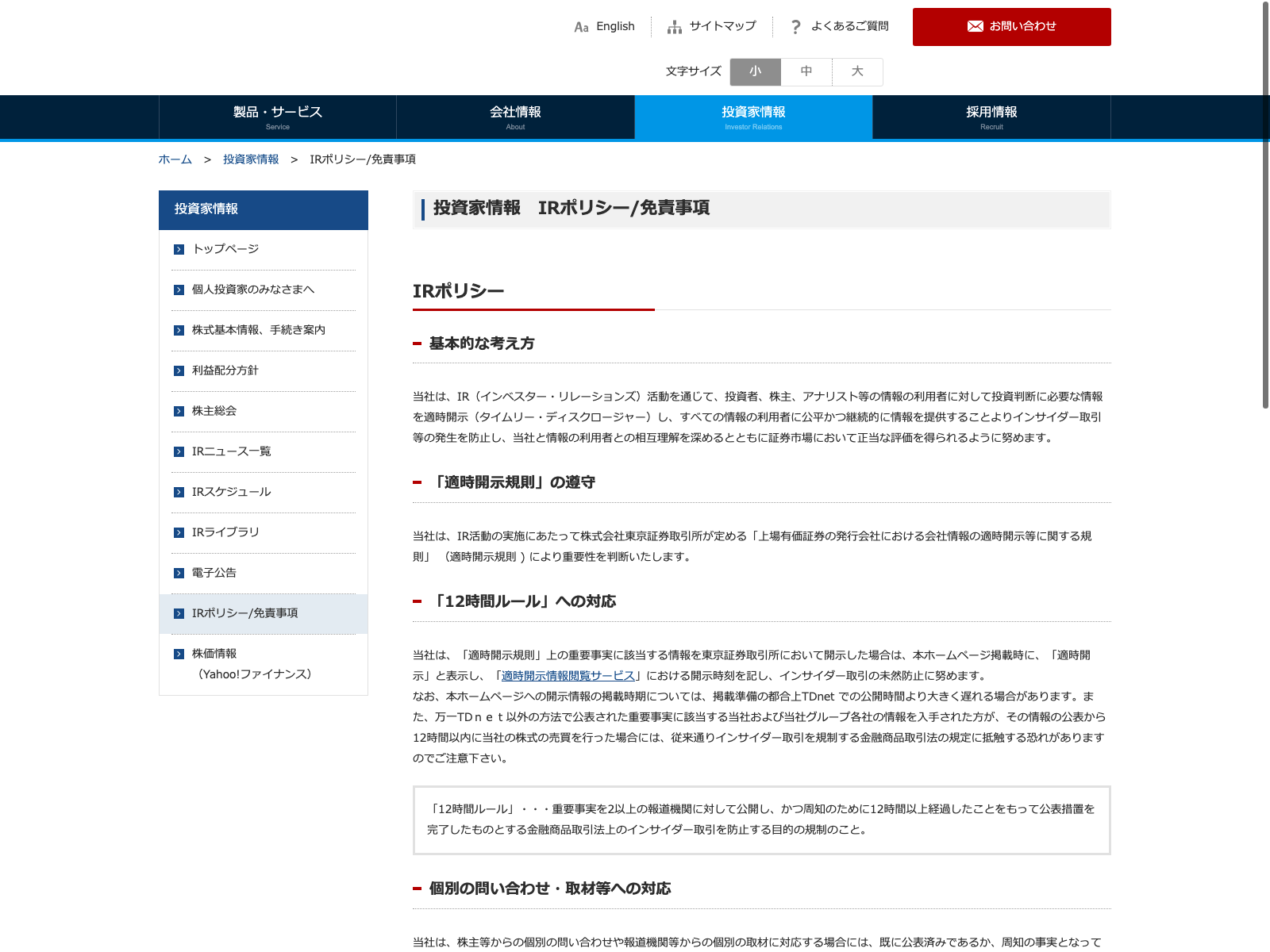Go to ホーム via breadcrumb
The width and height of the screenshot is (1270, 952).
[x=175, y=159]
